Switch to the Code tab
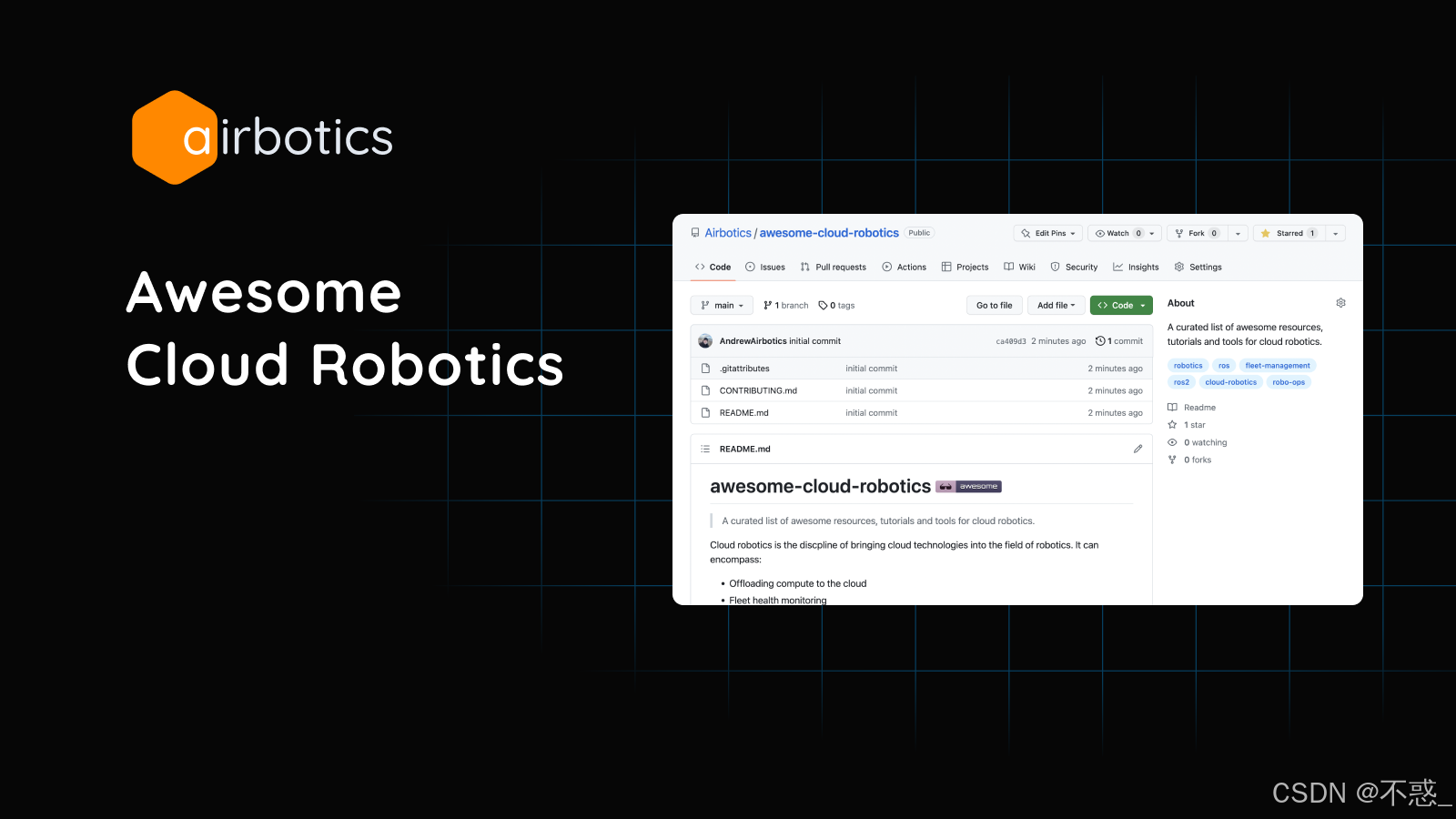This screenshot has width=1456, height=819. coord(713,267)
